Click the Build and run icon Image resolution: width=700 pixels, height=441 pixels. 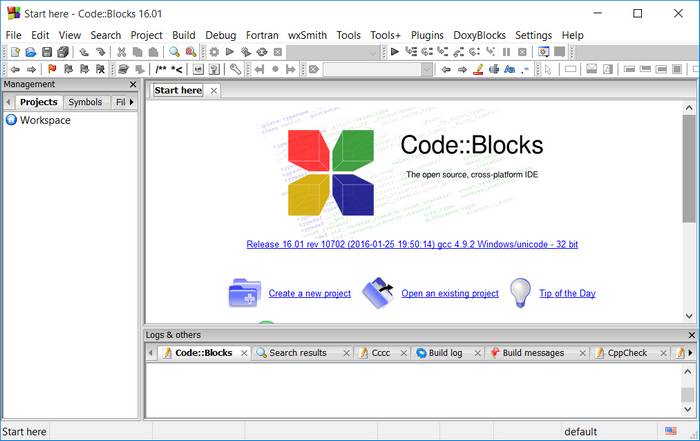click(x=246, y=52)
